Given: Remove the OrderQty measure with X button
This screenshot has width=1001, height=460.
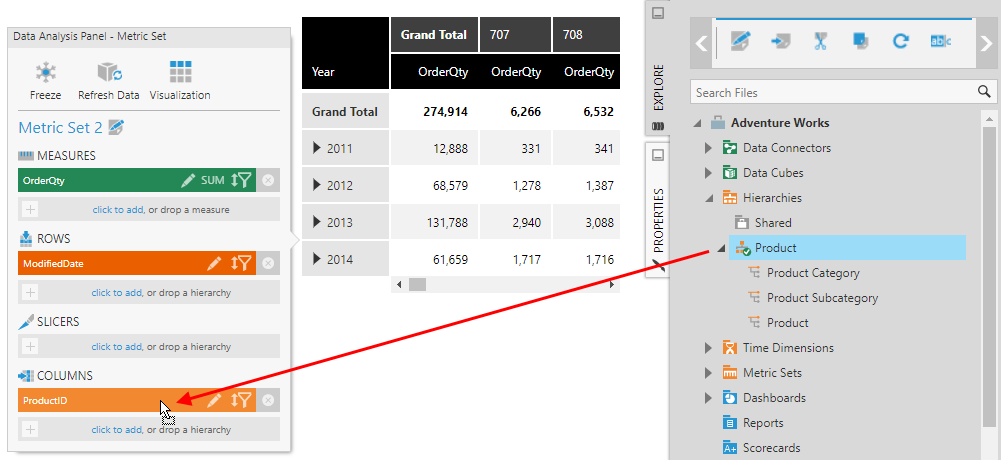Looking at the screenshot, I should (268, 180).
